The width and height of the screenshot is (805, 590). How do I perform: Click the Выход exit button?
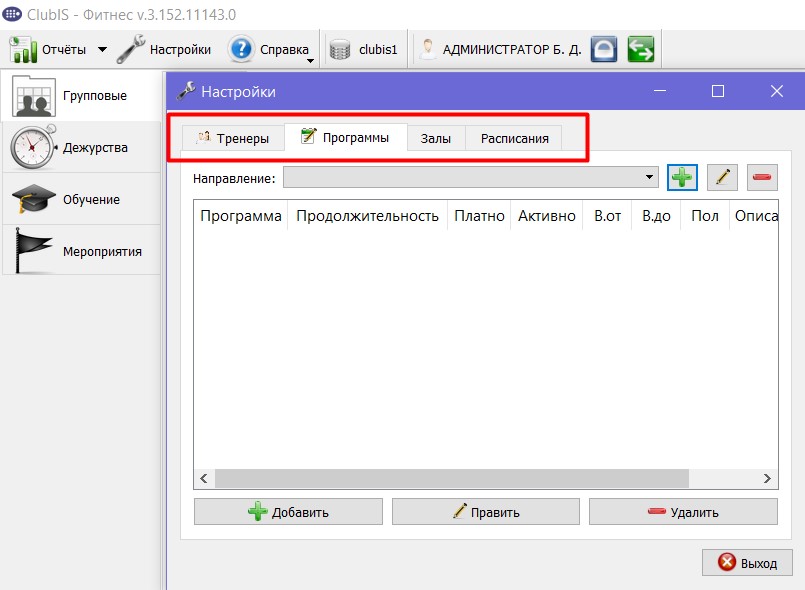(x=748, y=563)
